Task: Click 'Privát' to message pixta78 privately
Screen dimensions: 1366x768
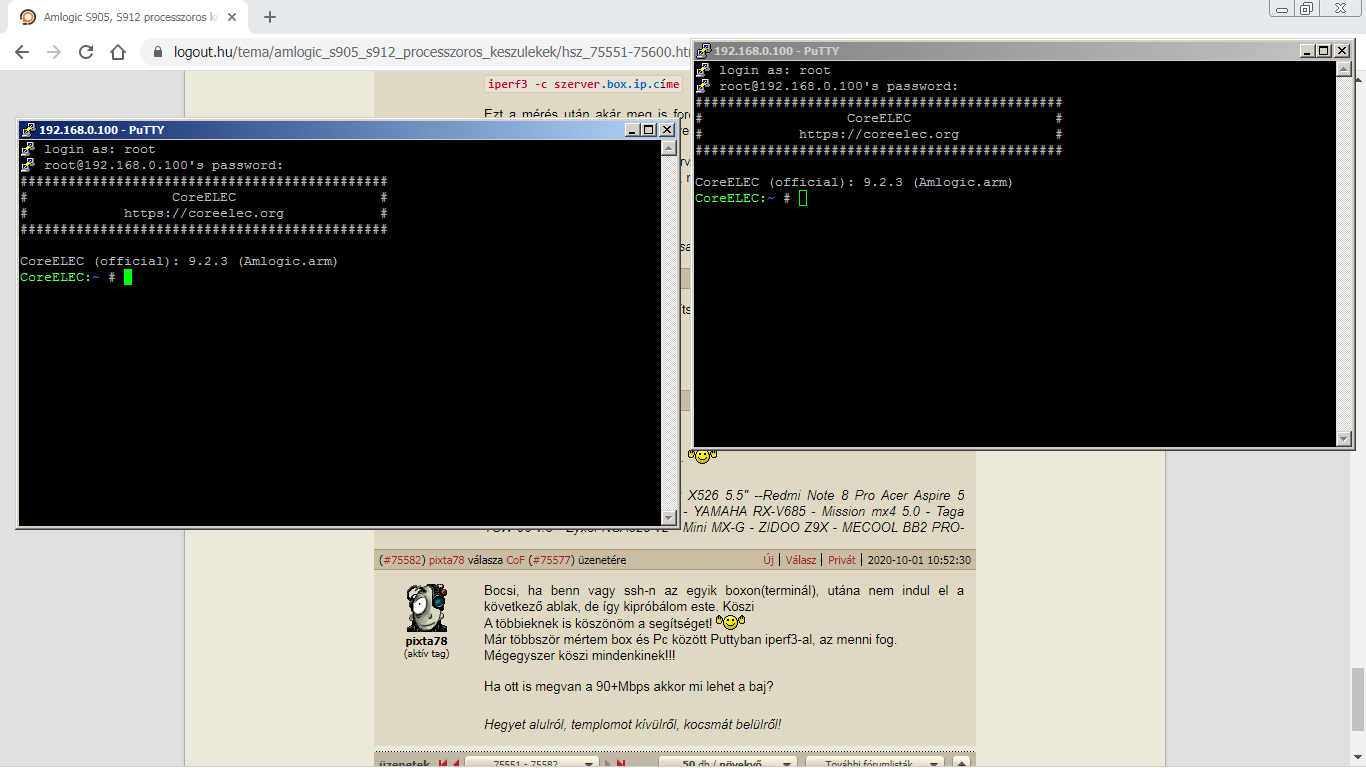Action: (842, 560)
